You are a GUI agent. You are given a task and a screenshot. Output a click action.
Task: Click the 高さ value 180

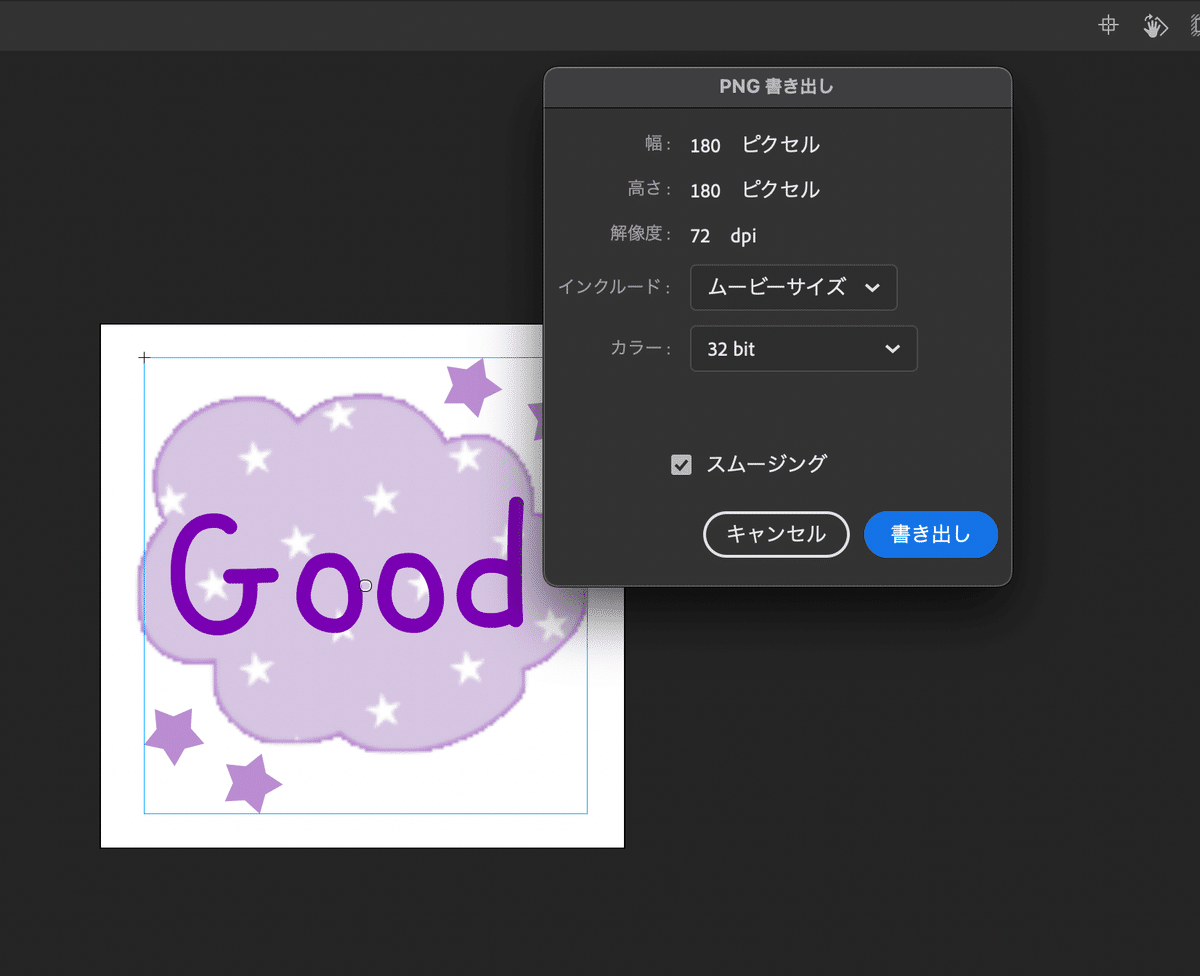tap(705, 191)
